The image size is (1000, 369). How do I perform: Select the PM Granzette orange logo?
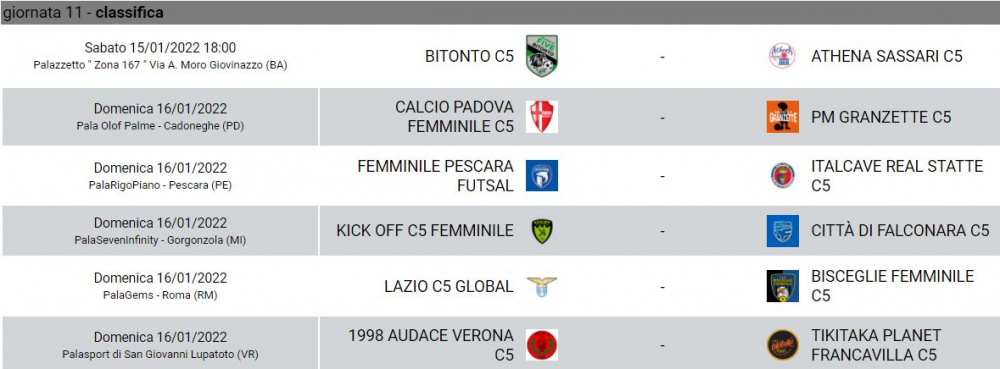tap(783, 117)
